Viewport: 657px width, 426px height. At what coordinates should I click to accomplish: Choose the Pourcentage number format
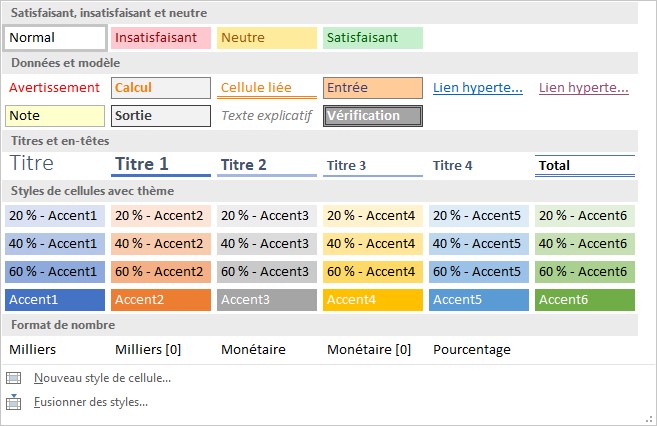472,349
